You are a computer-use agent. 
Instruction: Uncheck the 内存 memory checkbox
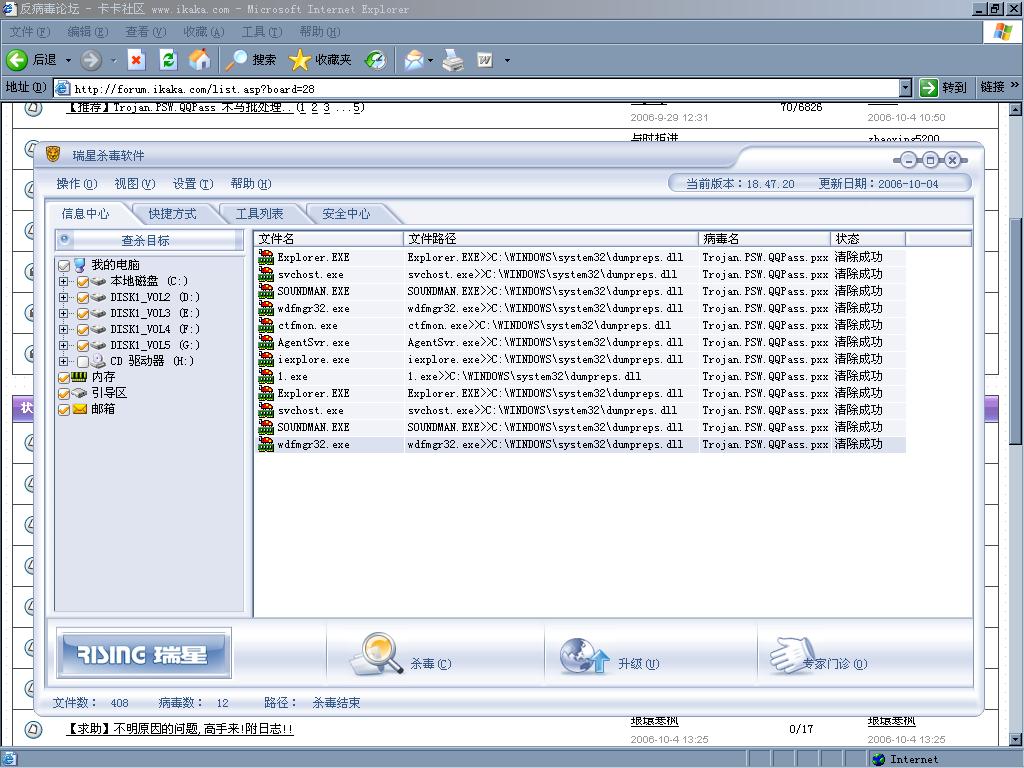(x=65, y=377)
